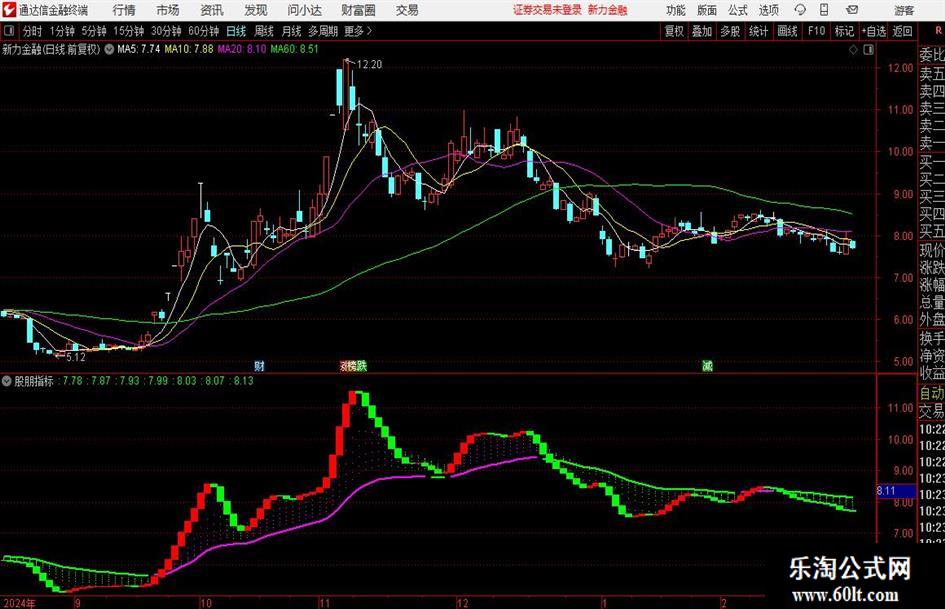Screen dimensions: 945x609
Task: Switch to 分时 period tab
Action: point(33,31)
